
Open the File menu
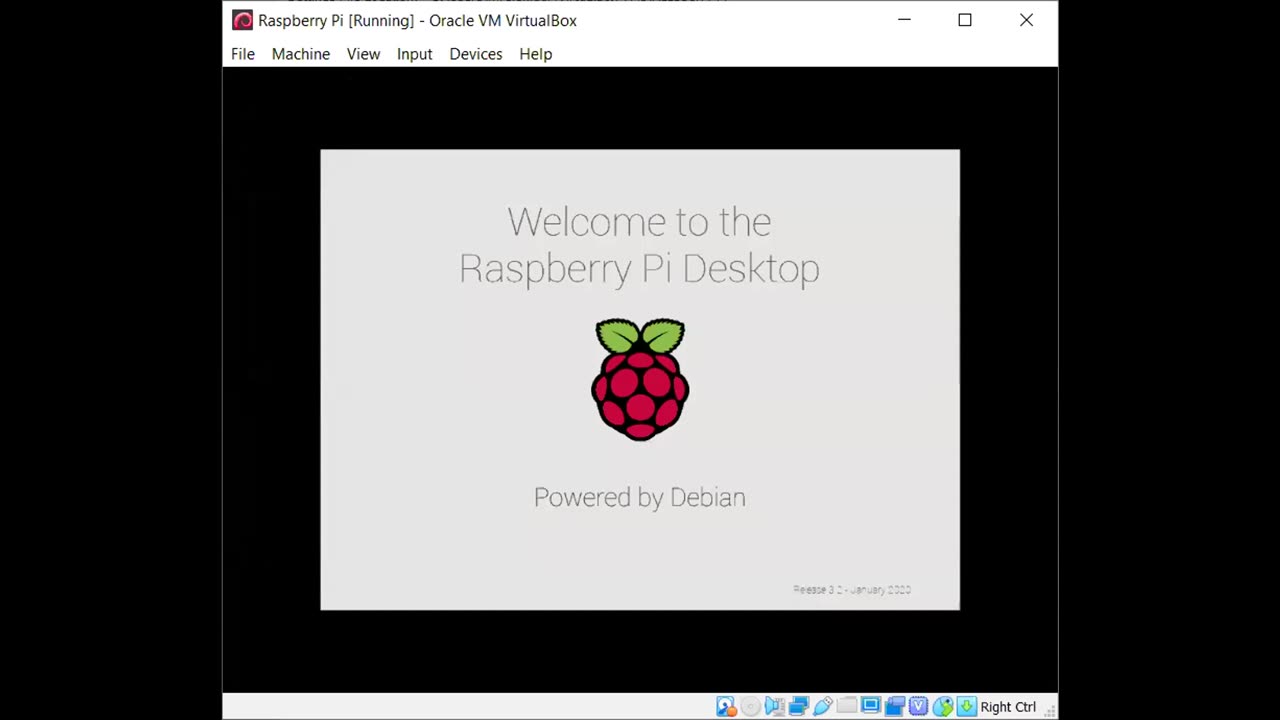coord(243,54)
